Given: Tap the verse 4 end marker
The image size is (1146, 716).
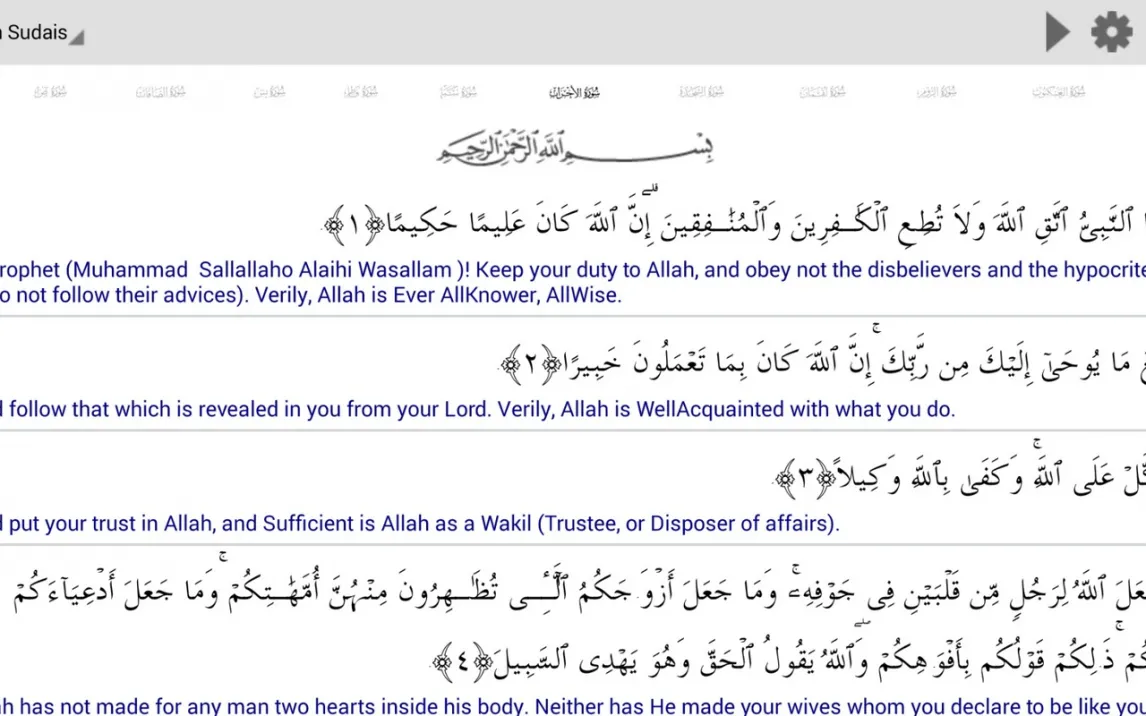Looking at the screenshot, I should coord(462,660).
